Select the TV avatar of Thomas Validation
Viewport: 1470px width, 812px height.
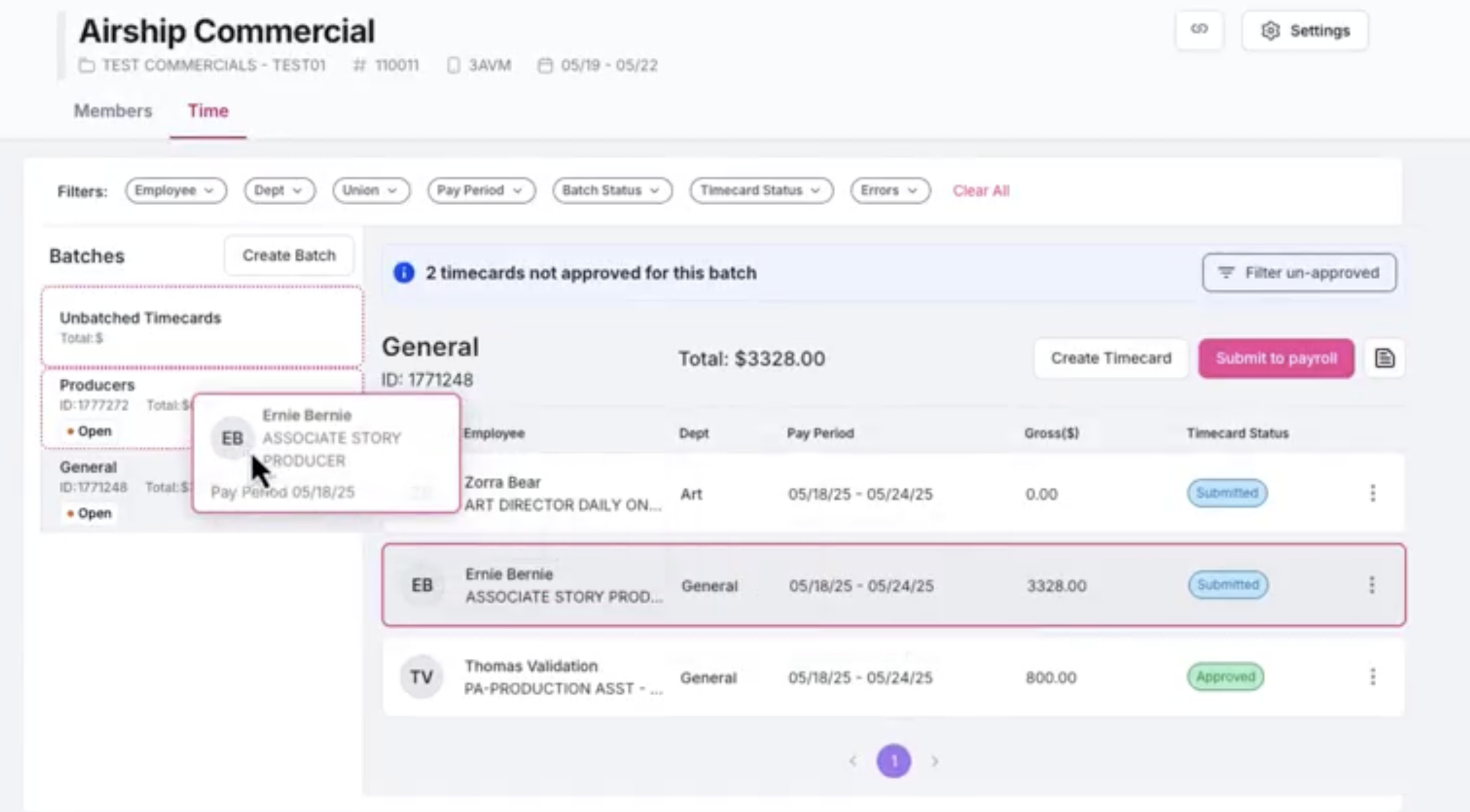coord(421,677)
